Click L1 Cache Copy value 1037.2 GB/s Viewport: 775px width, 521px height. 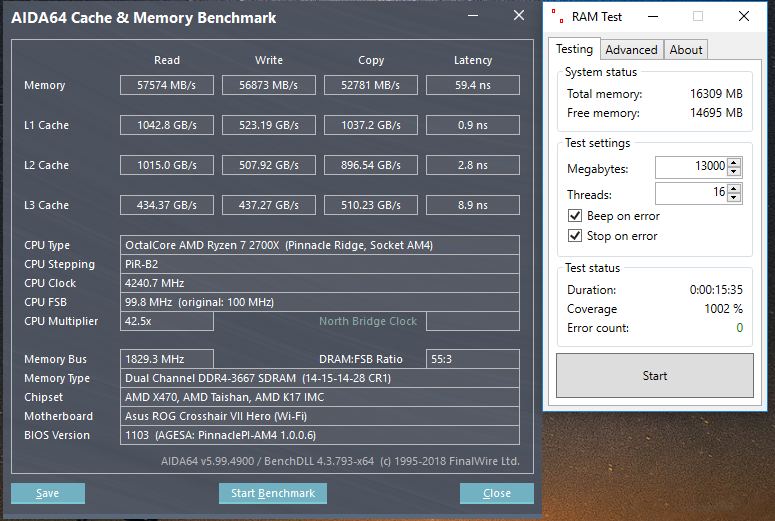[371, 125]
